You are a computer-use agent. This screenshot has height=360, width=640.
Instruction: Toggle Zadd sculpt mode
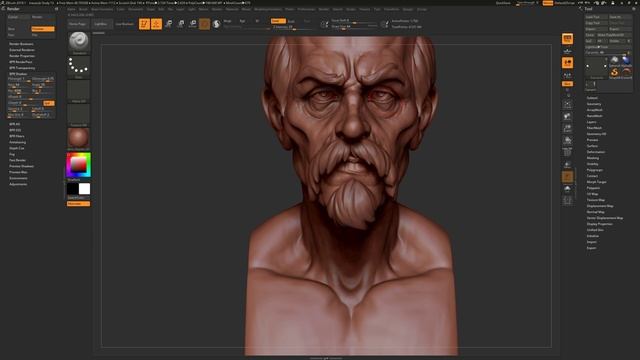pos(278,21)
